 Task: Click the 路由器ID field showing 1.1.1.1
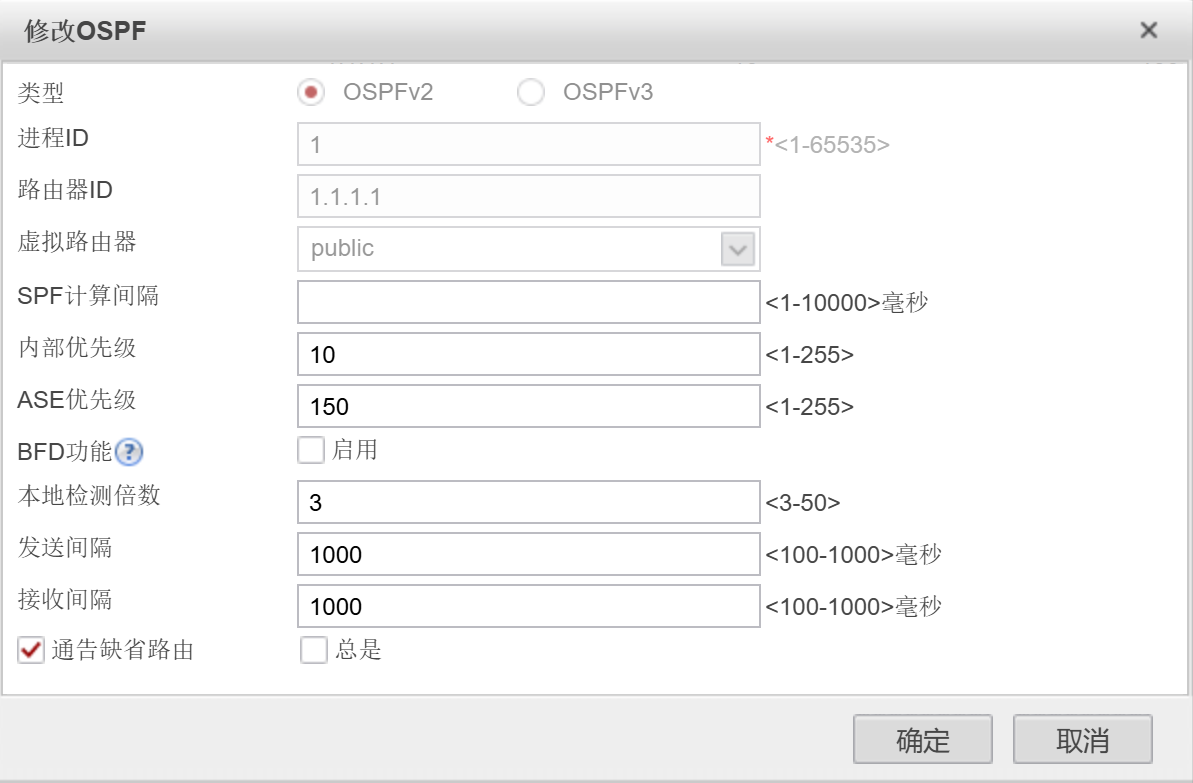point(528,197)
